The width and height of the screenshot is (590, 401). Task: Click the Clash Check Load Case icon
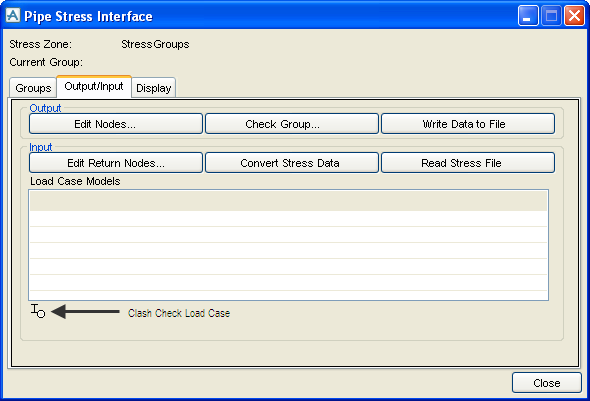click(38, 311)
